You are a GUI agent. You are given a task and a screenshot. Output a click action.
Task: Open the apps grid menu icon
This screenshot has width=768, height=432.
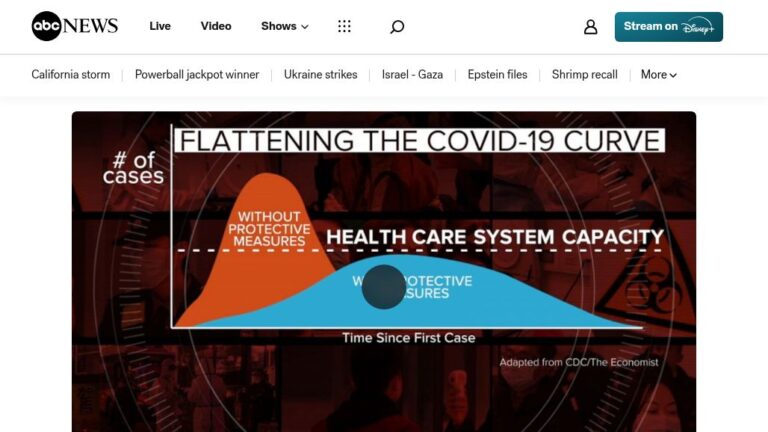click(x=344, y=26)
